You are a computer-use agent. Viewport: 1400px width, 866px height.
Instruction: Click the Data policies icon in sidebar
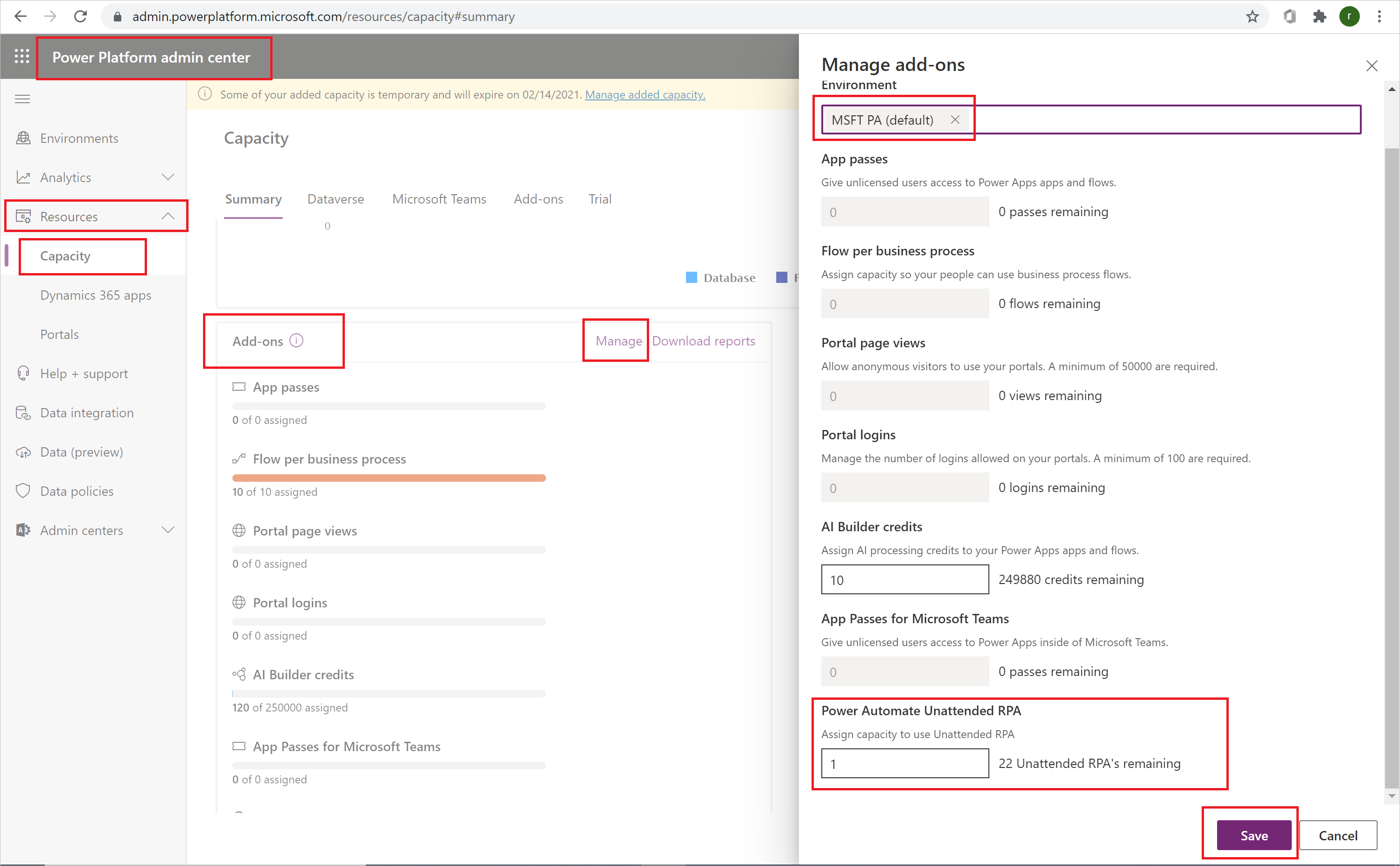pyautogui.click(x=23, y=491)
